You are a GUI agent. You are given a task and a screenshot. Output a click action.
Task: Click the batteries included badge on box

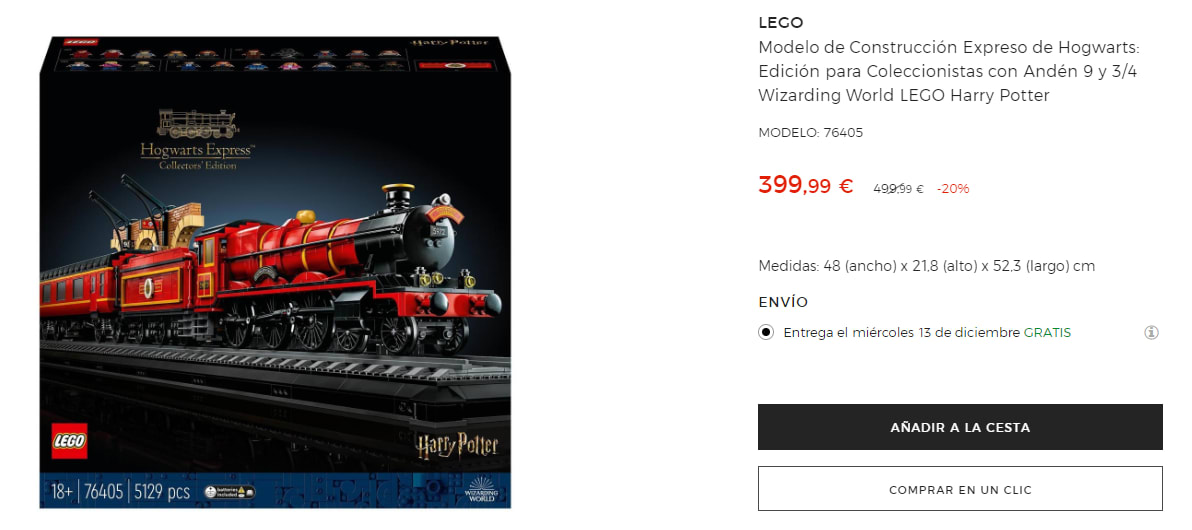pos(230,492)
